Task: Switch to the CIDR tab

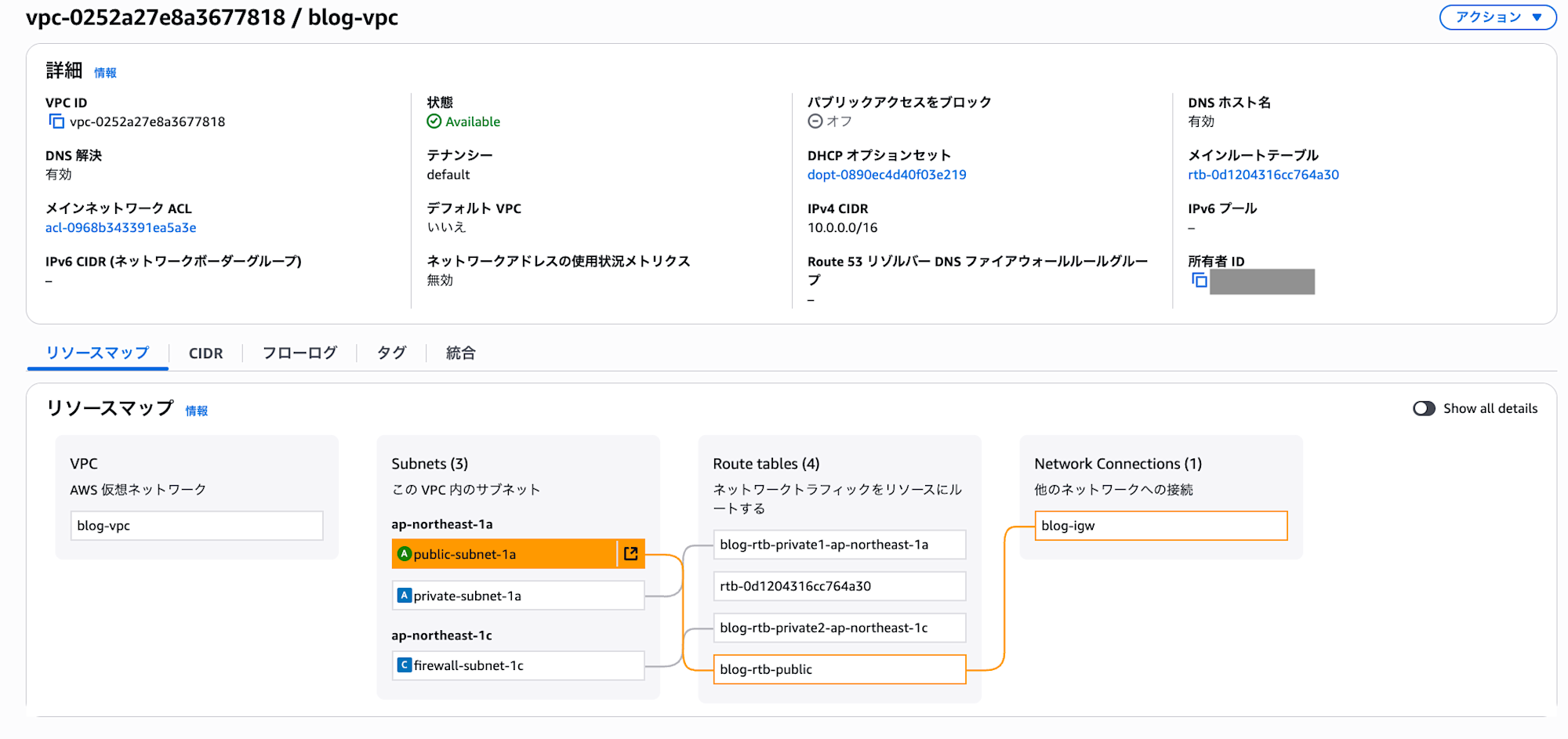Action: [x=205, y=353]
